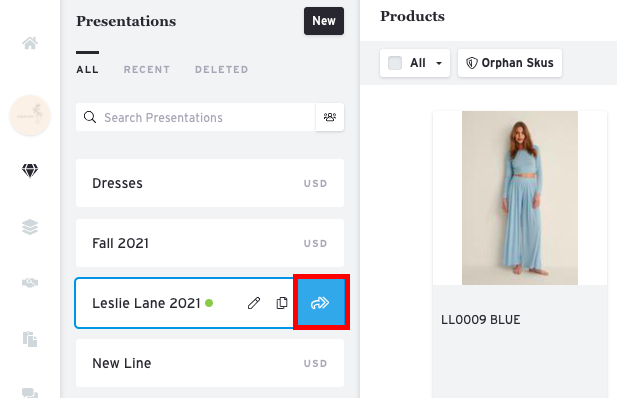Select the diamond presentations icon in sidebar
617x398 pixels.
30,170
